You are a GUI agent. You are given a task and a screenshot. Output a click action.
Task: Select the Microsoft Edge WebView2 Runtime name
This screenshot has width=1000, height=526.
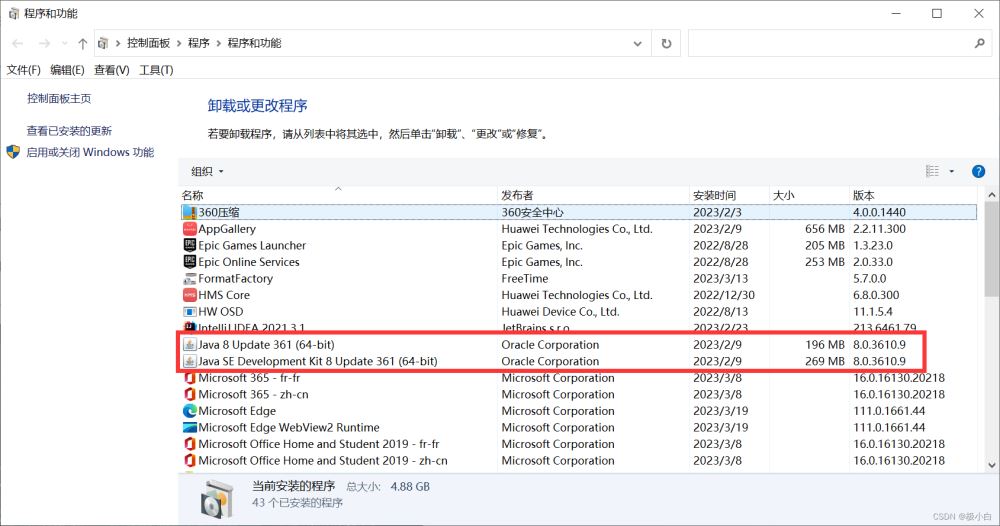point(289,428)
